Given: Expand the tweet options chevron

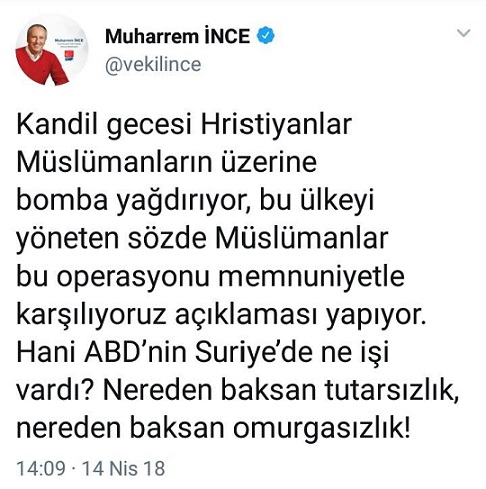Looking at the screenshot, I should 463,33.
